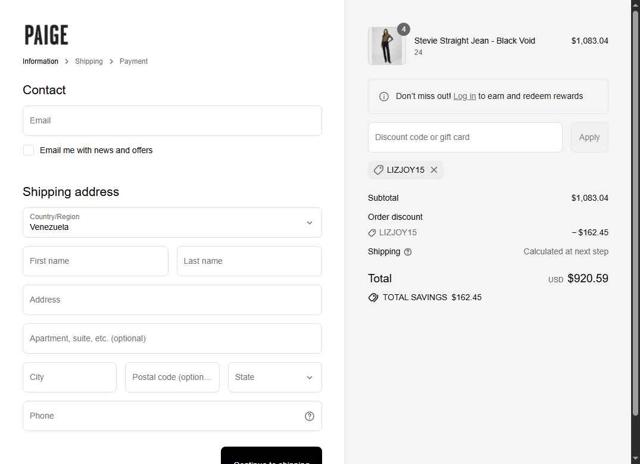Click the order discount value -$162.45
Viewport: 640px width, 464px height.
coord(590,233)
